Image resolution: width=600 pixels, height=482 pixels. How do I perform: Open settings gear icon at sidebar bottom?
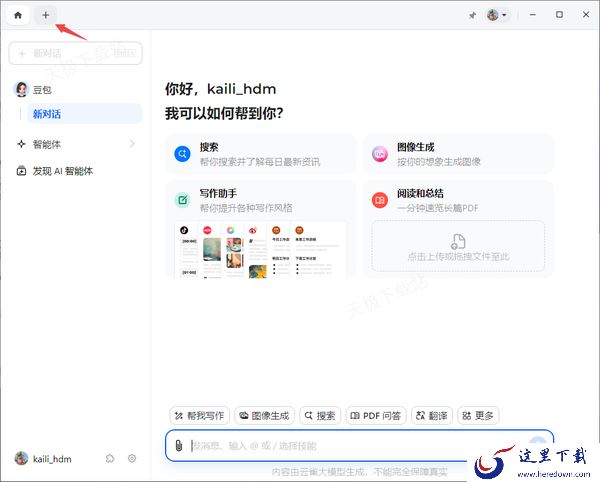coord(131,458)
